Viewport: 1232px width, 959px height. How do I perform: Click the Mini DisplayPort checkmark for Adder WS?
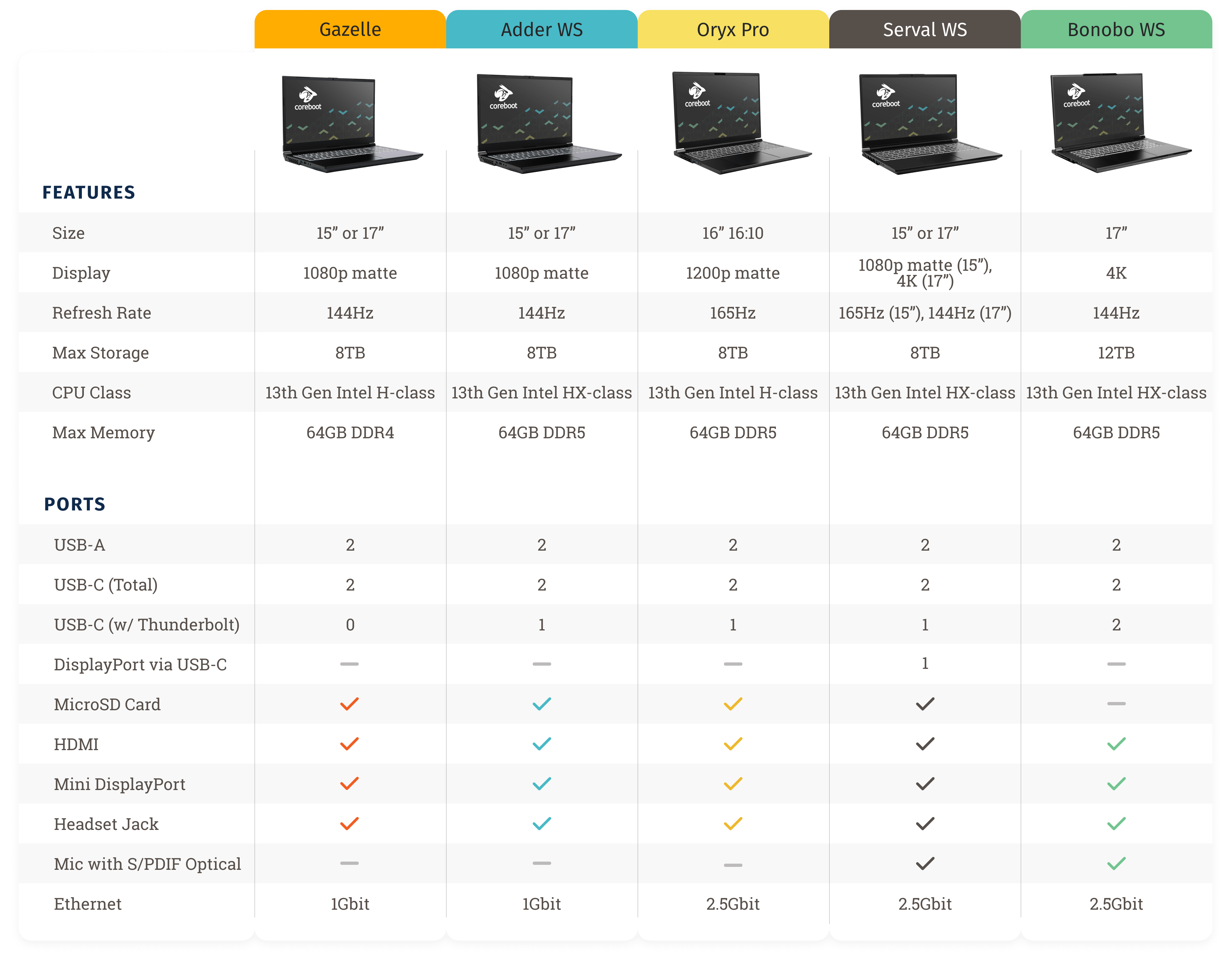541,783
